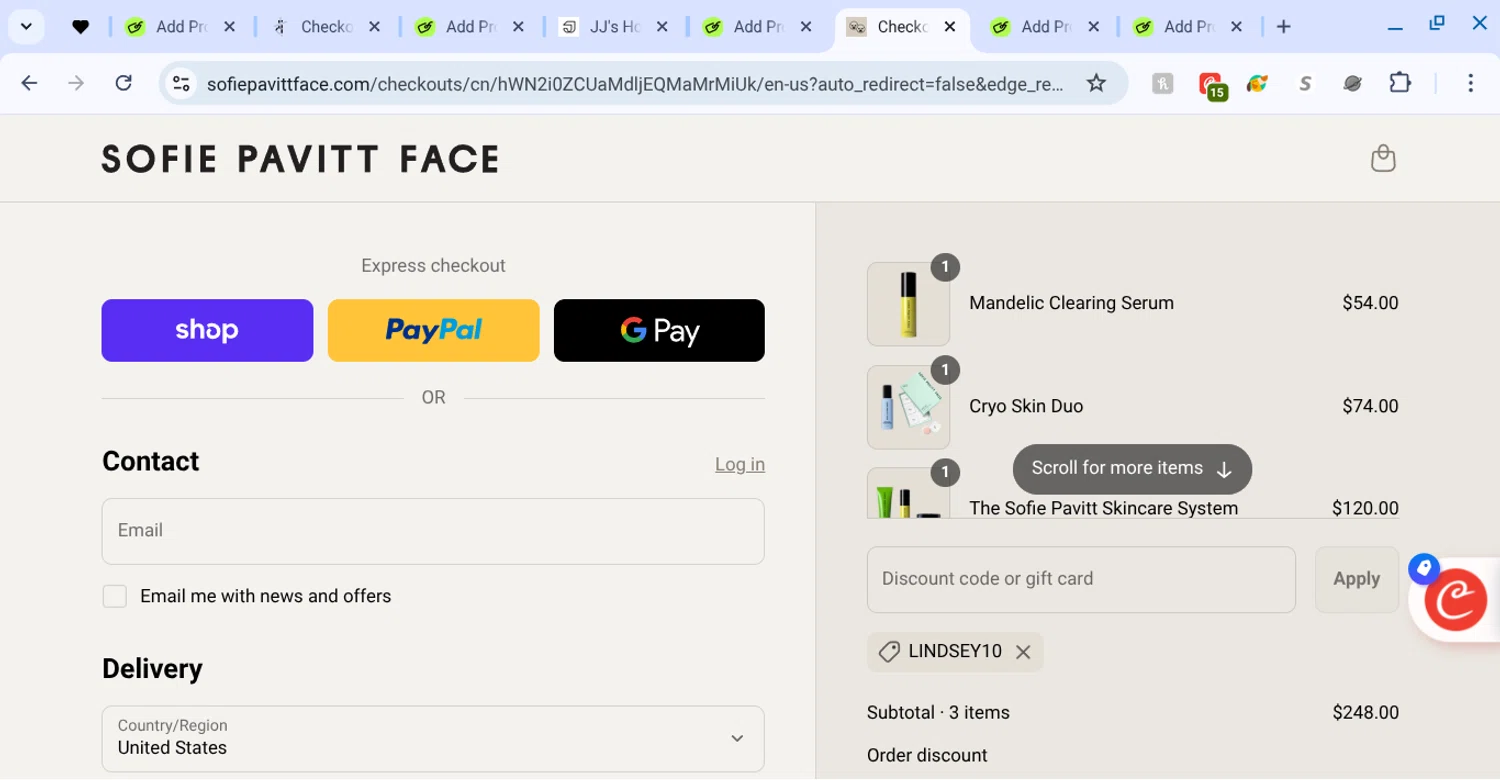Click the 'Order discount' label
The image size is (1500, 780).
(x=927, y=756)
